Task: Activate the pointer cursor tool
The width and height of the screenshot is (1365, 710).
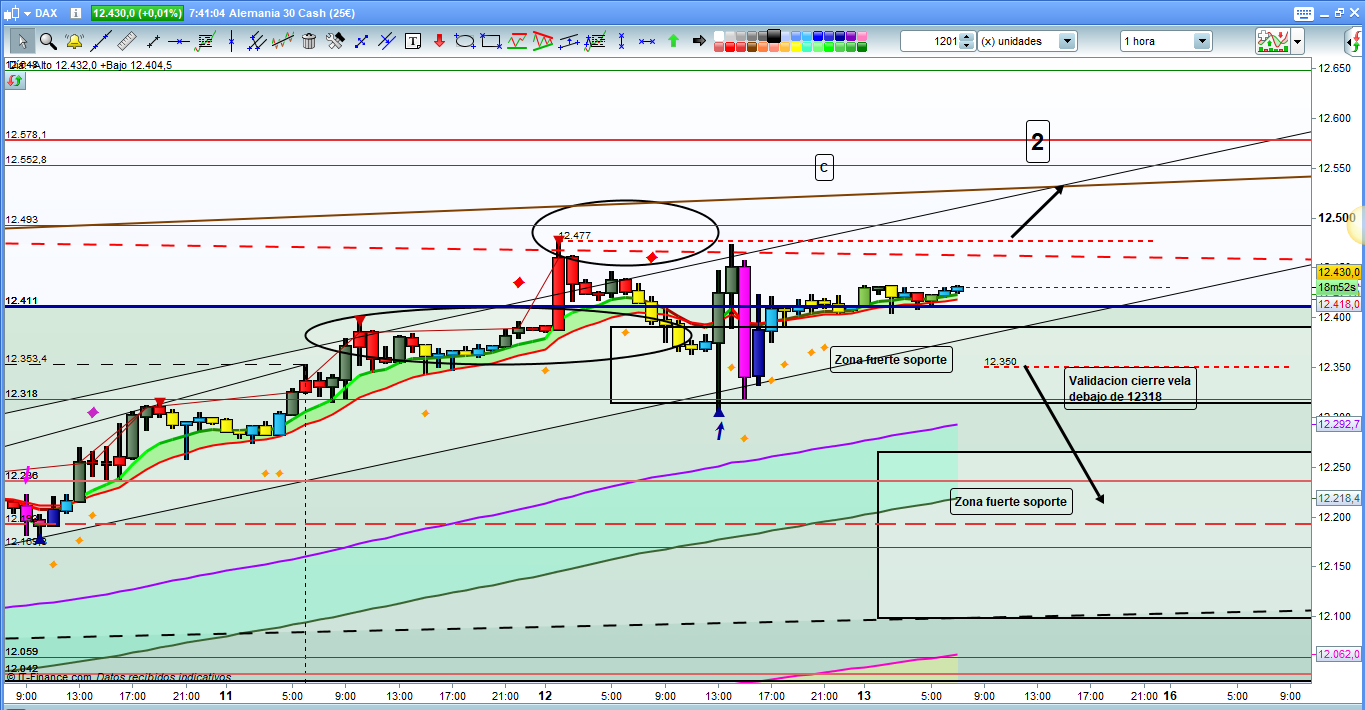Action: click(21, 41)
